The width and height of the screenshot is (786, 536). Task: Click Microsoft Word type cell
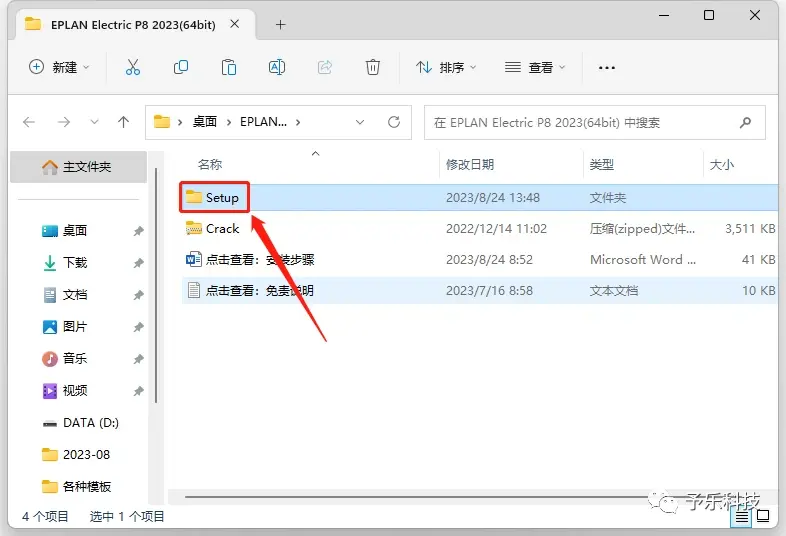[643, 260]
